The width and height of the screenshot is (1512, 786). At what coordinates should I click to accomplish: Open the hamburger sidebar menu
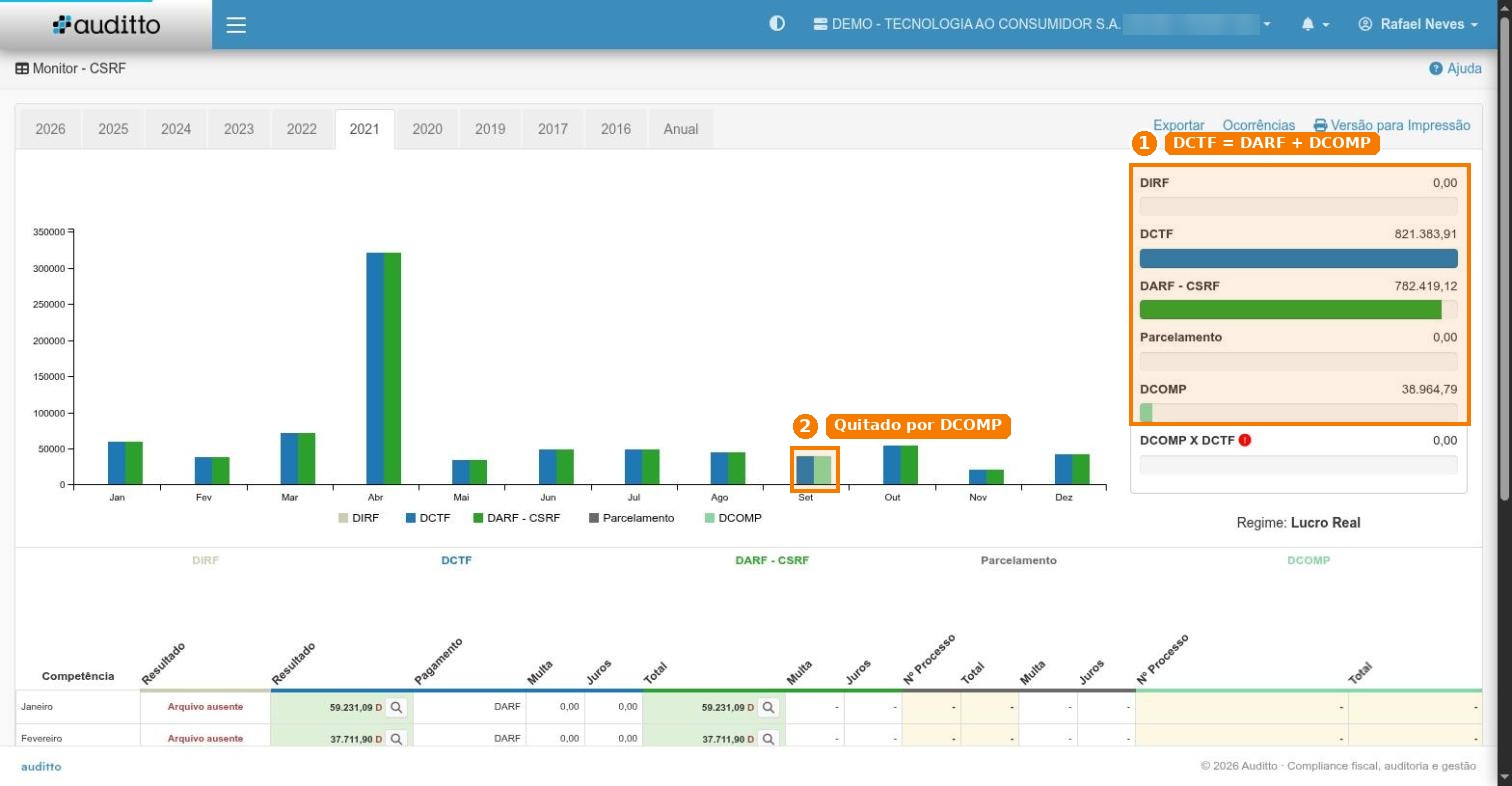(236, 25)
